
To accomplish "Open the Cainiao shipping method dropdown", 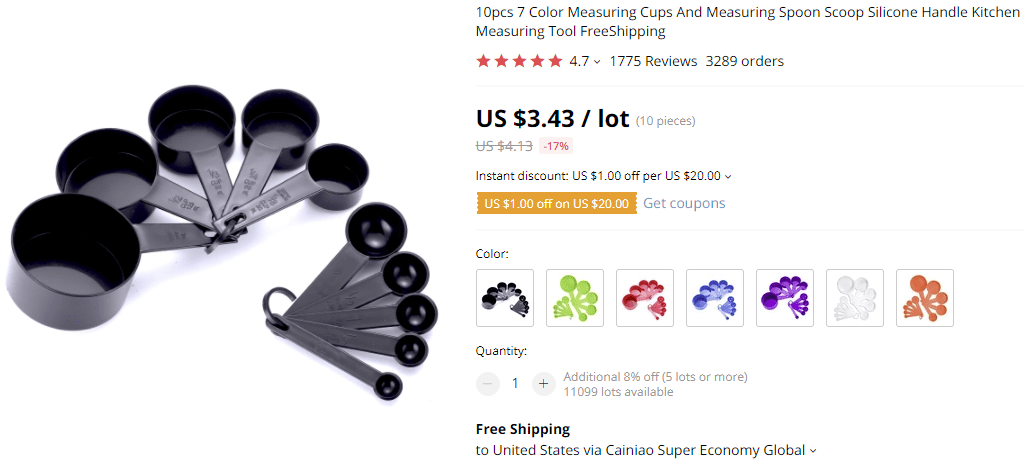I will tap(813, 451).
